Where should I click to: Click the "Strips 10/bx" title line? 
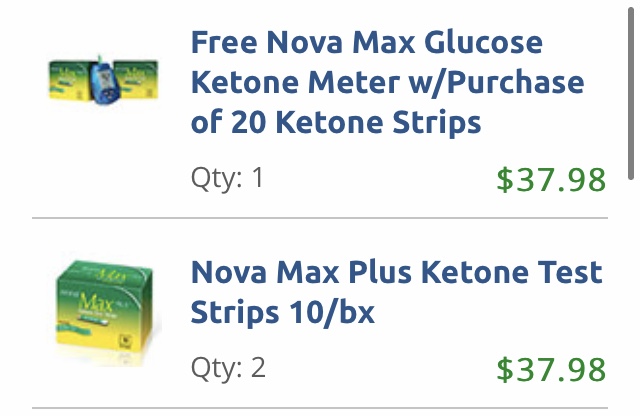point(282,312)
